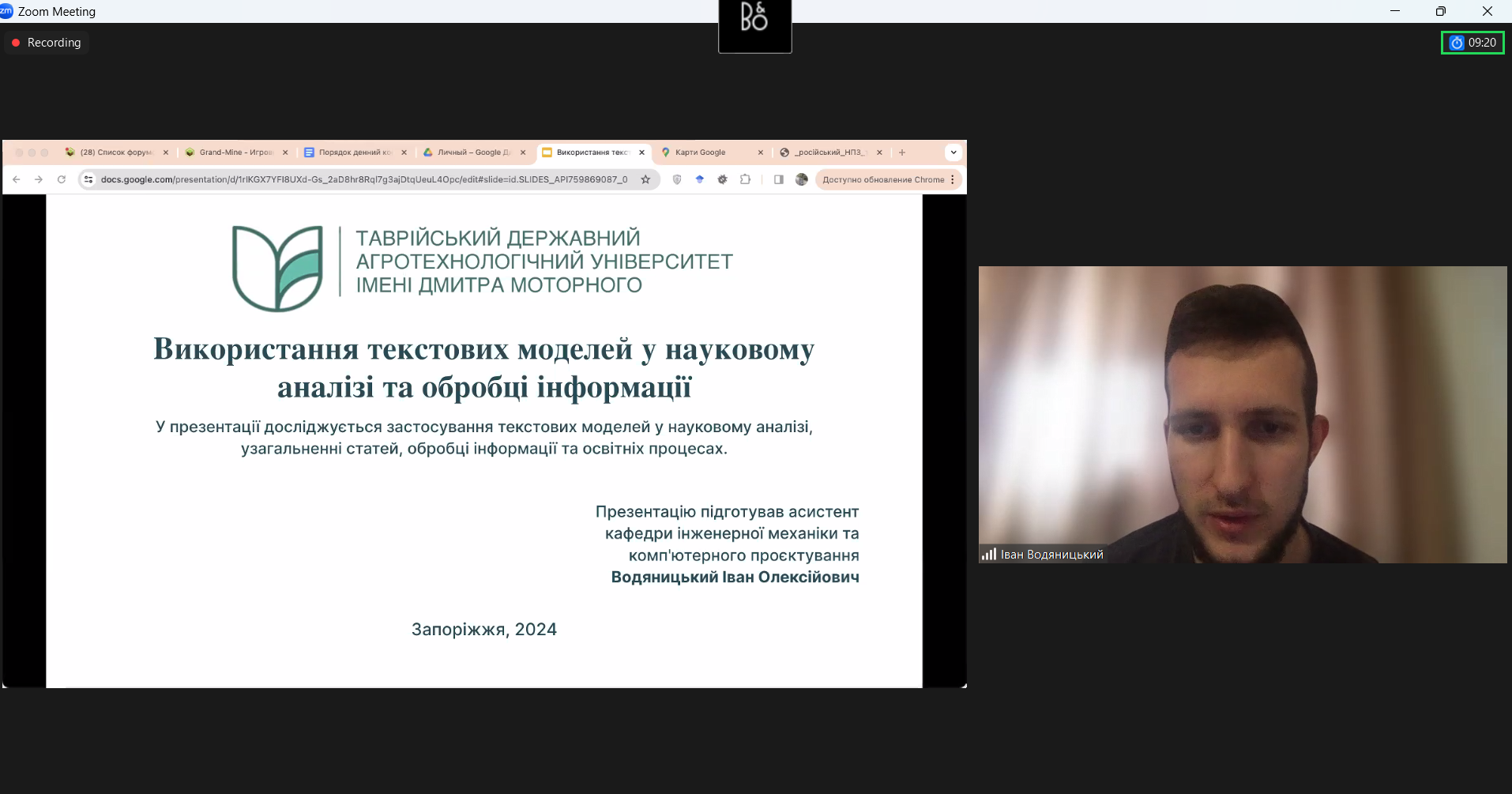Screen dimensions: 1512x794
Task: Click the 'Іван Водяницький' name label
Action: pyautogui.click(x=1051, y=555)
